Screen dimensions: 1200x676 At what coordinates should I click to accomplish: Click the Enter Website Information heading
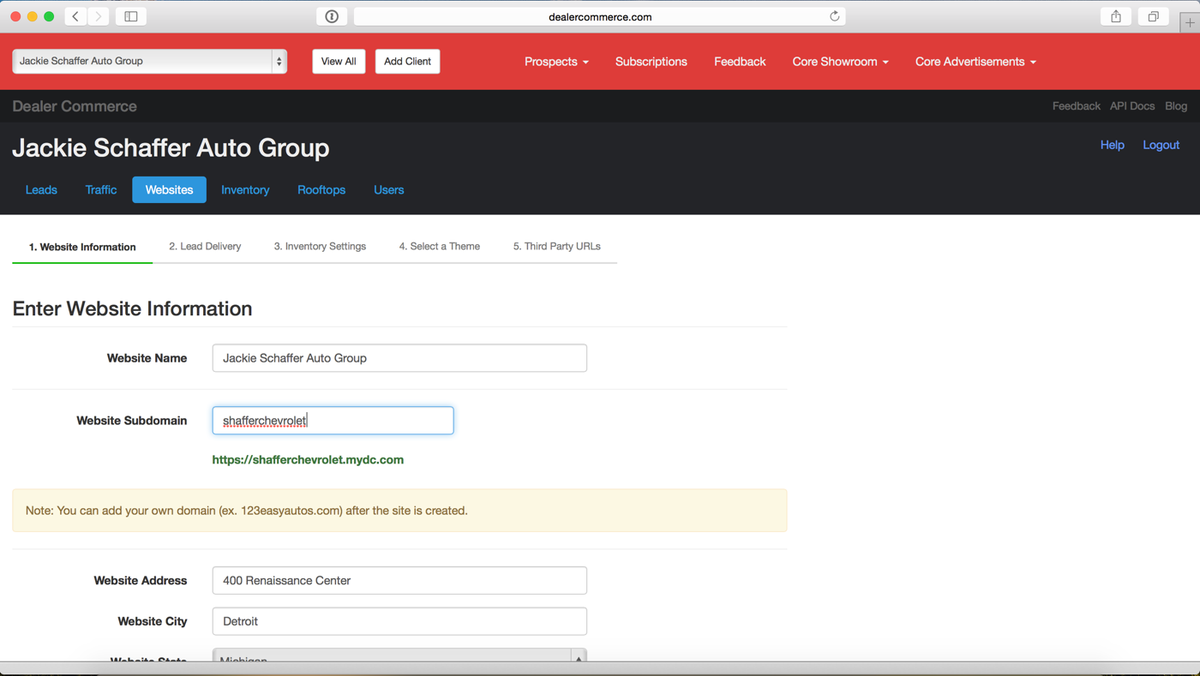coord(132,309)
